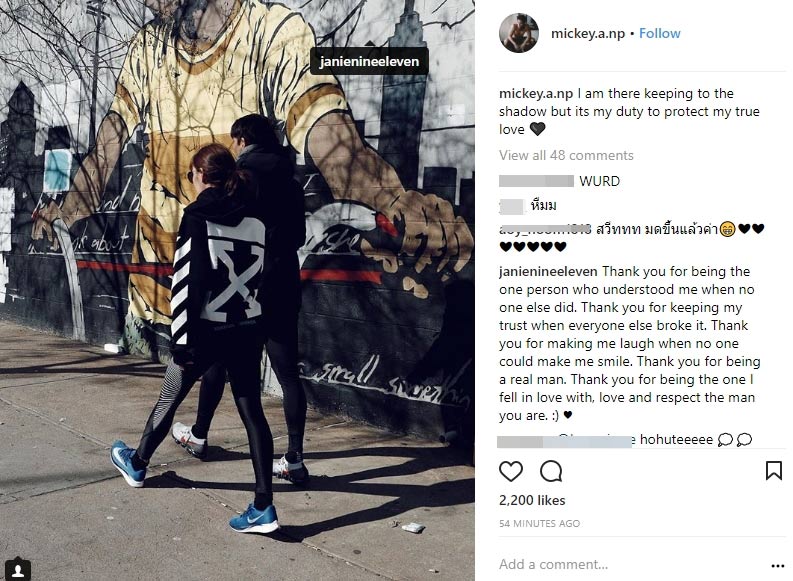Image resolution: width=793 pixels, height=581 pixels.
Task: Open janienineeleven commenter profile
Action: tap(548, 272)
